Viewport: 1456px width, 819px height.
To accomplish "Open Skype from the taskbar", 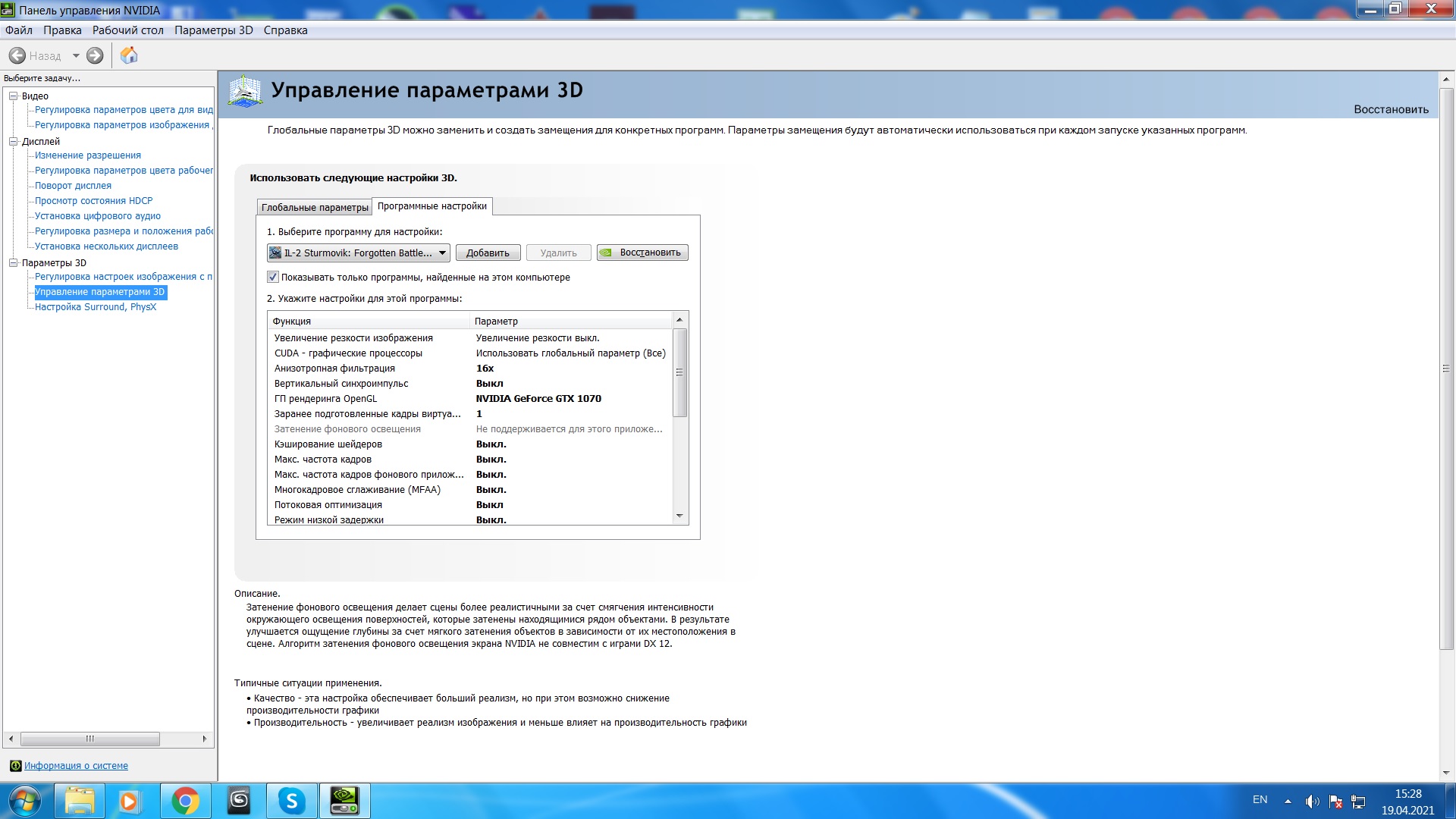I will point(292,802).
